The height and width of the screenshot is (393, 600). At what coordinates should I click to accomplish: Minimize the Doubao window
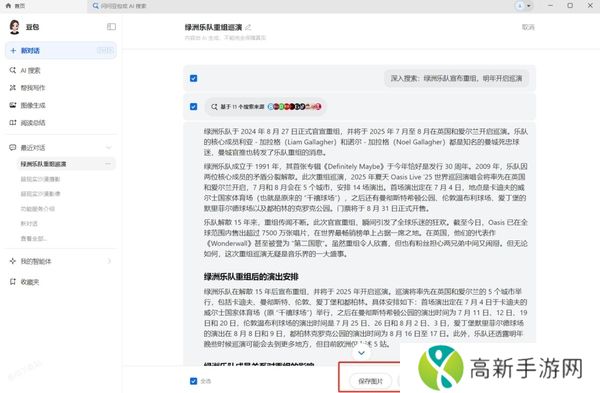coord(550,6)
